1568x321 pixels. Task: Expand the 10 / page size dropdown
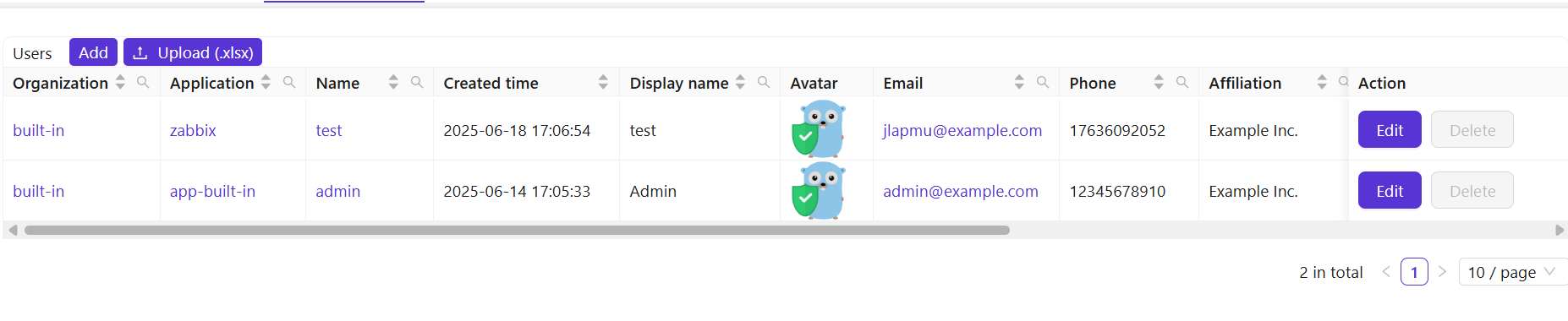(x=1513, y=272)
